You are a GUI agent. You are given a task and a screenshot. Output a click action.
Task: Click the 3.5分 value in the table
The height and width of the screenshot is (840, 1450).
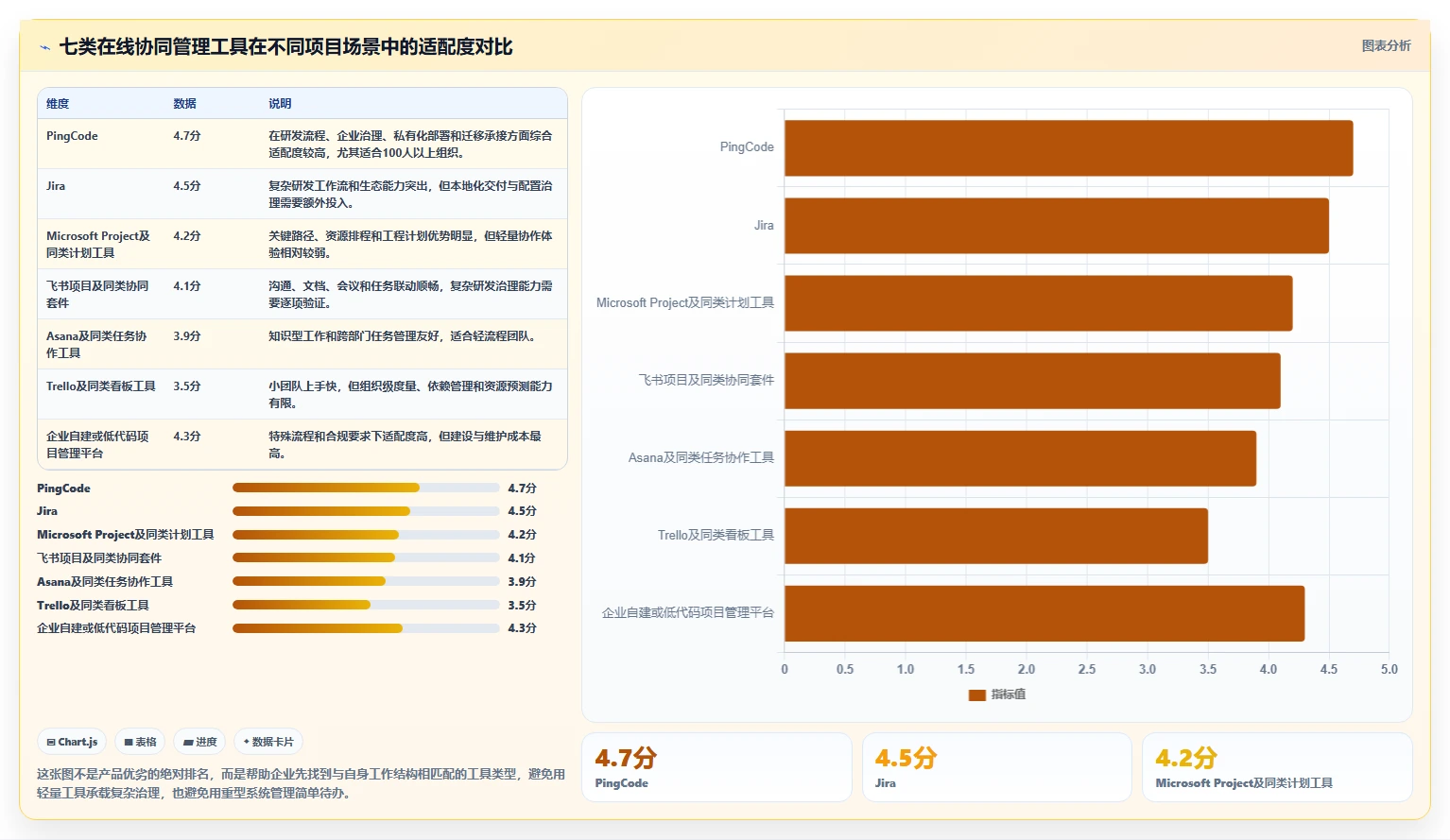pyautogui.click(x=187, y=386)
